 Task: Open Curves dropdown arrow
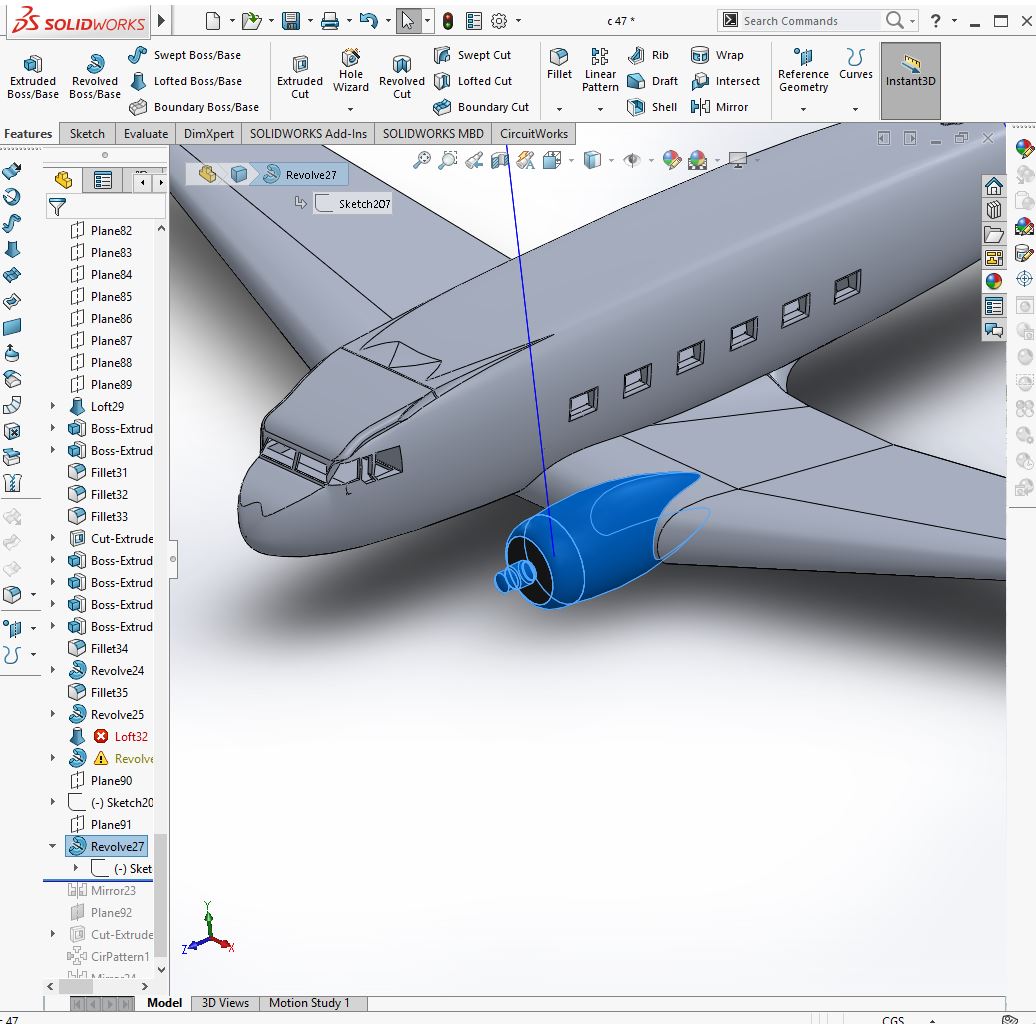[856, 109]
